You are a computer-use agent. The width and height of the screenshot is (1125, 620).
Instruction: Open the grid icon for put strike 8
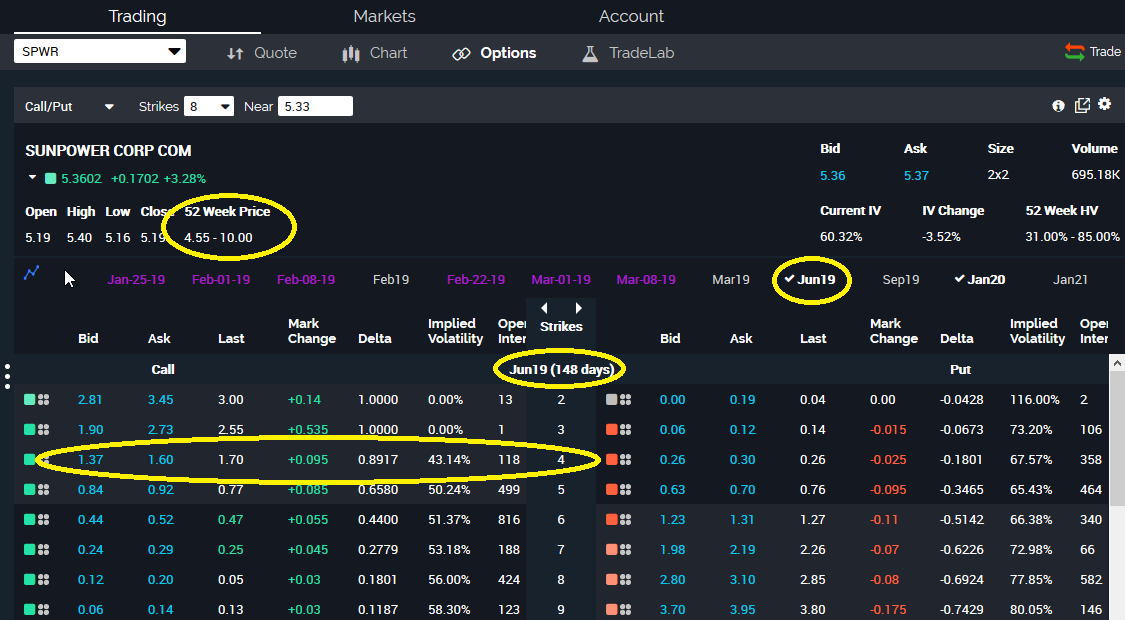tap(626, 580)
